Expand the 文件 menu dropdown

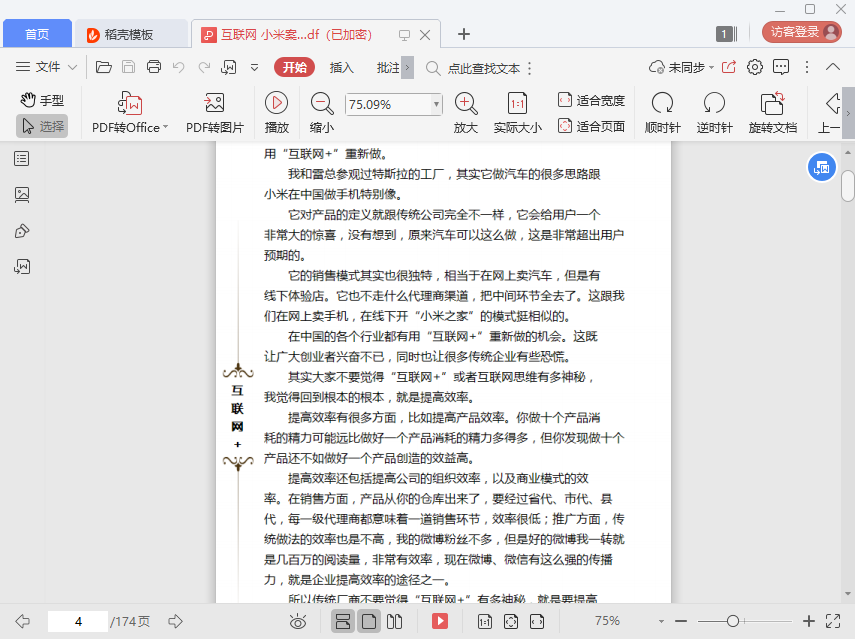tap(73, 68)
